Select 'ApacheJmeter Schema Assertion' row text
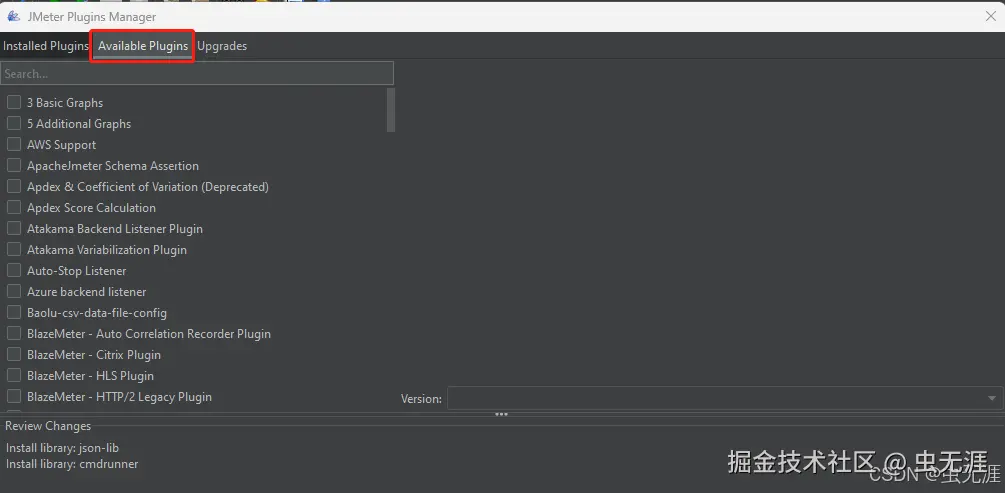 pyautogui.click(x=113, y=166)
